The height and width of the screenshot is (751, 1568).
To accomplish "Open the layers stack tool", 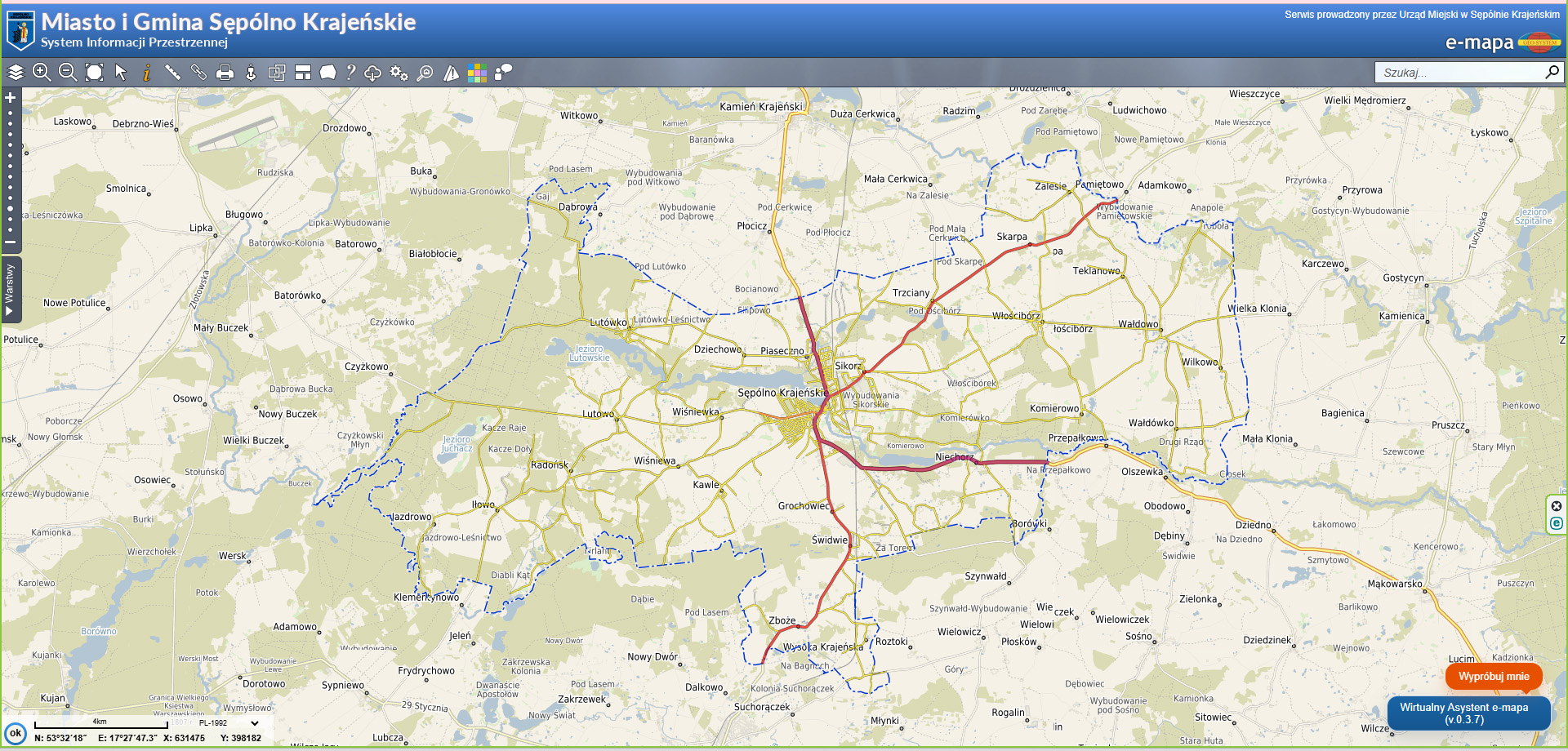I will 16,73.
